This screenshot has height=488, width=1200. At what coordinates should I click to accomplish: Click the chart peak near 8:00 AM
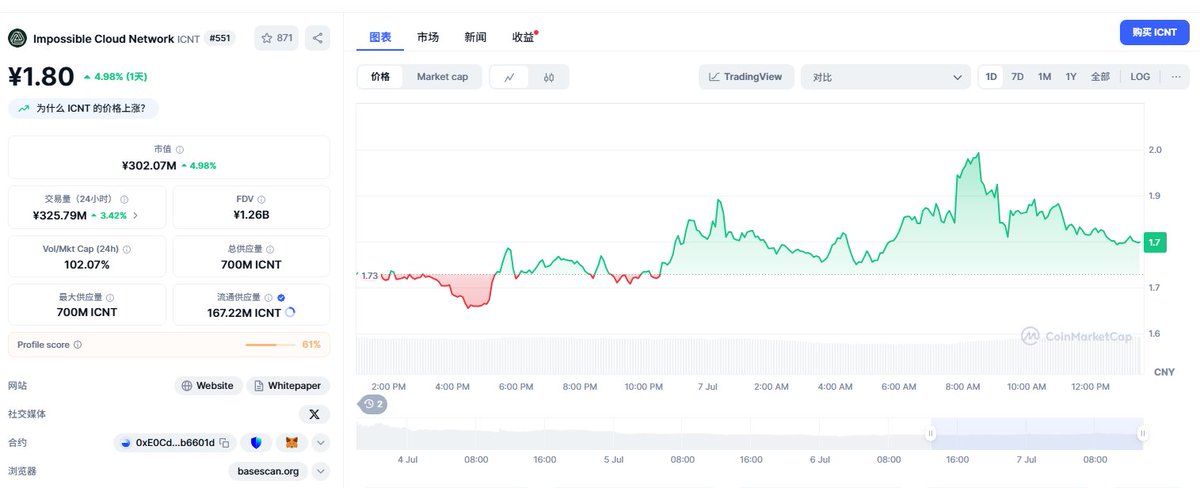[976, 155]
